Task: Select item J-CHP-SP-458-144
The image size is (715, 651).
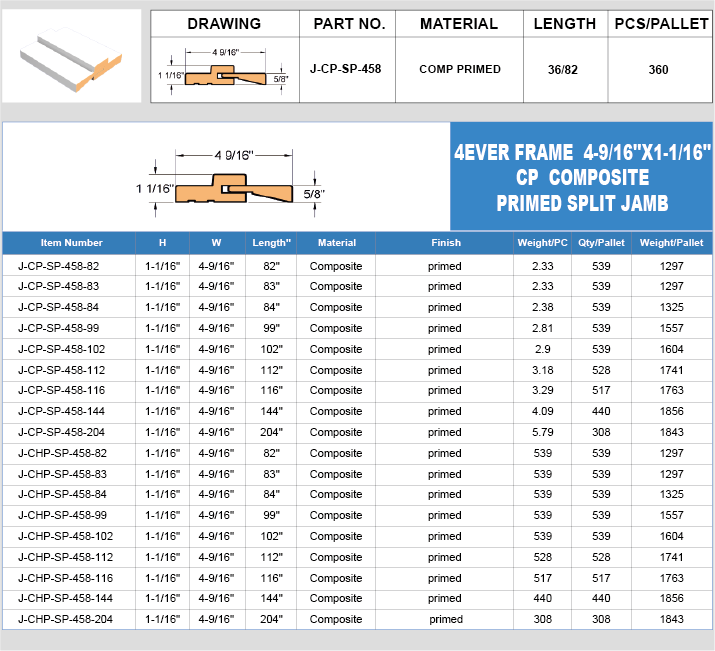Action: click(66, 598)
